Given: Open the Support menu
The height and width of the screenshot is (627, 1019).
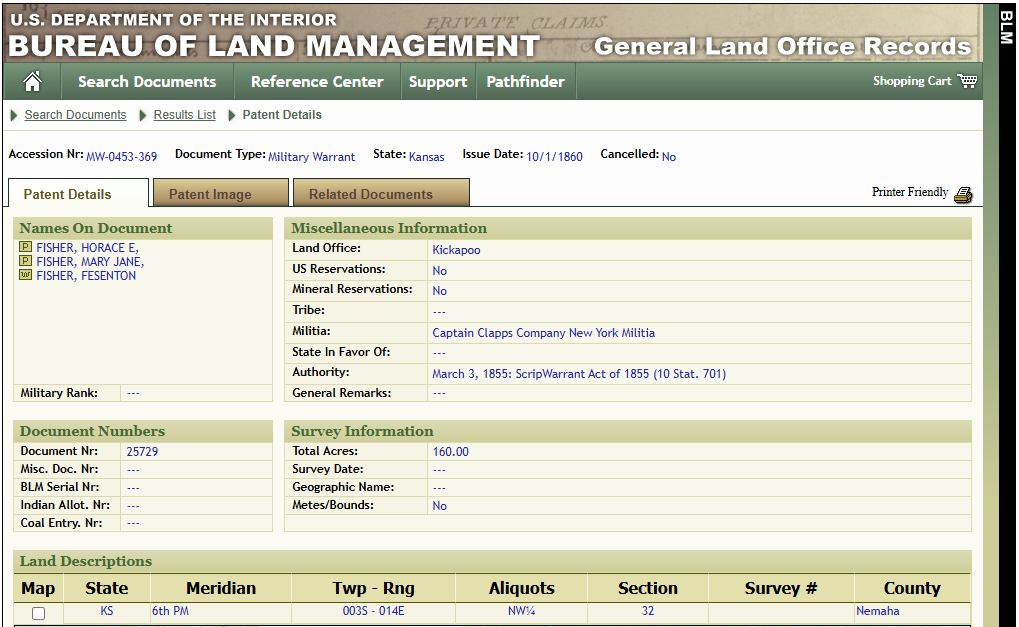Looking at the screenshot, I should 438,82.
